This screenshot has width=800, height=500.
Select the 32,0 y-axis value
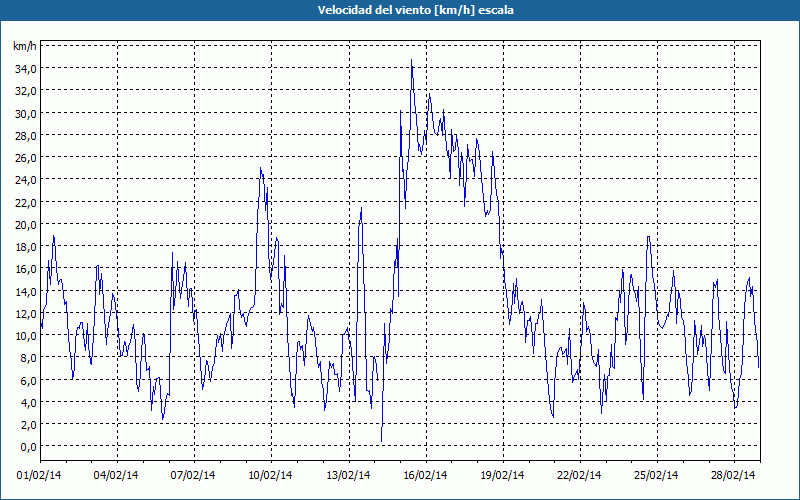(24, 91)
